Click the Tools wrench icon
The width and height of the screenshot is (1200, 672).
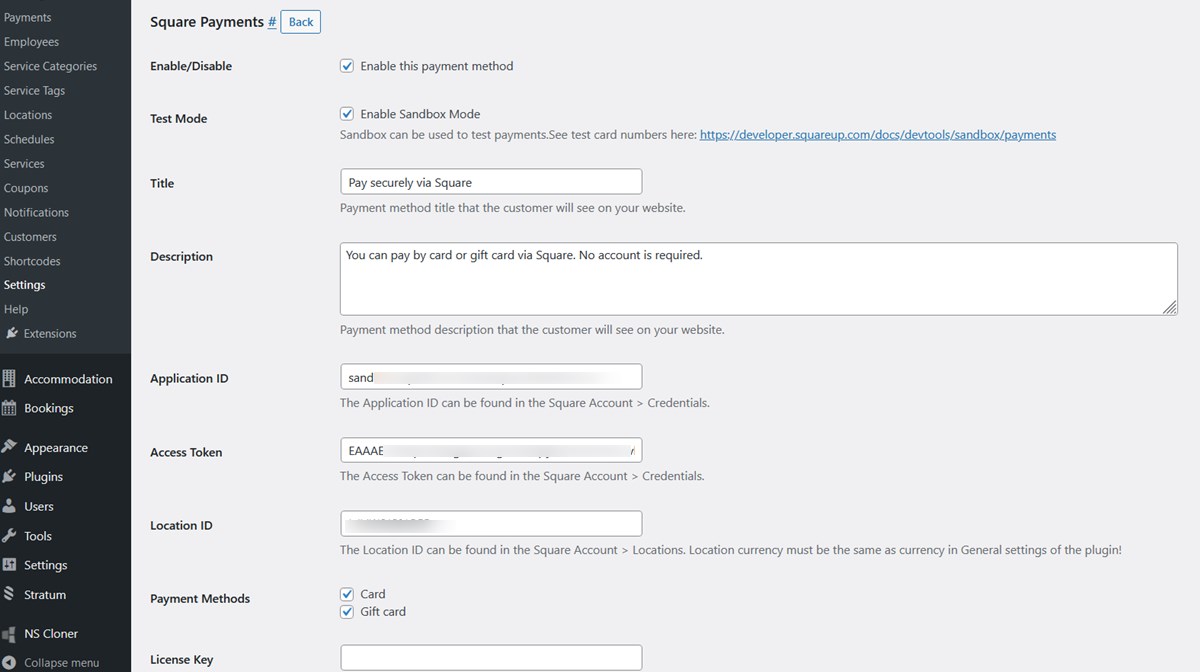[9, 536]
